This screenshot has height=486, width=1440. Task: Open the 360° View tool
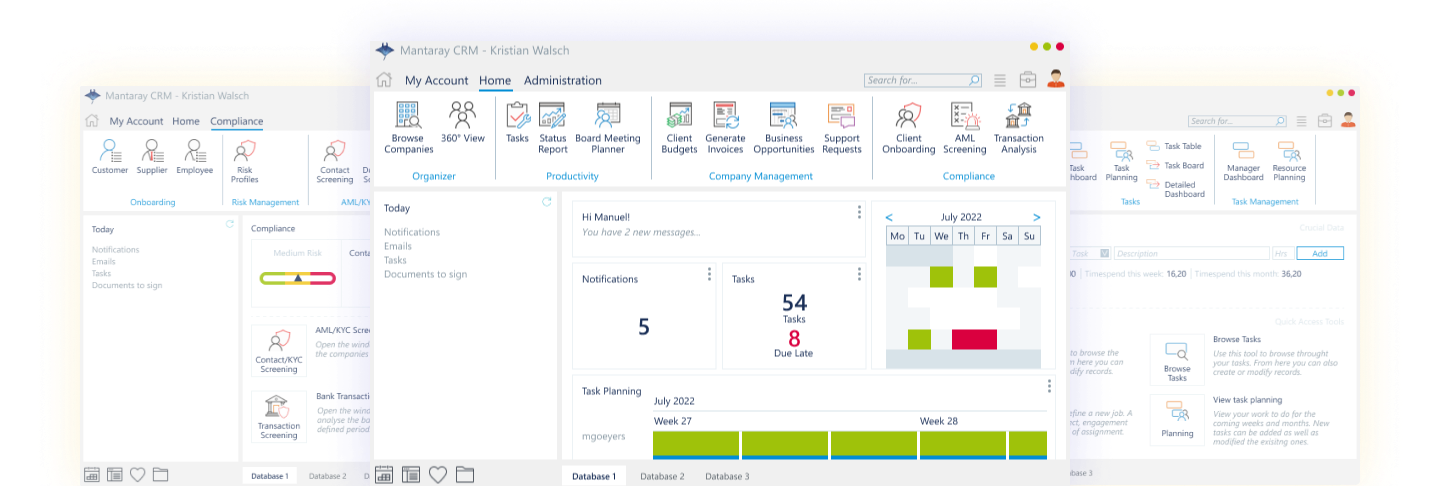pos(462,122)
